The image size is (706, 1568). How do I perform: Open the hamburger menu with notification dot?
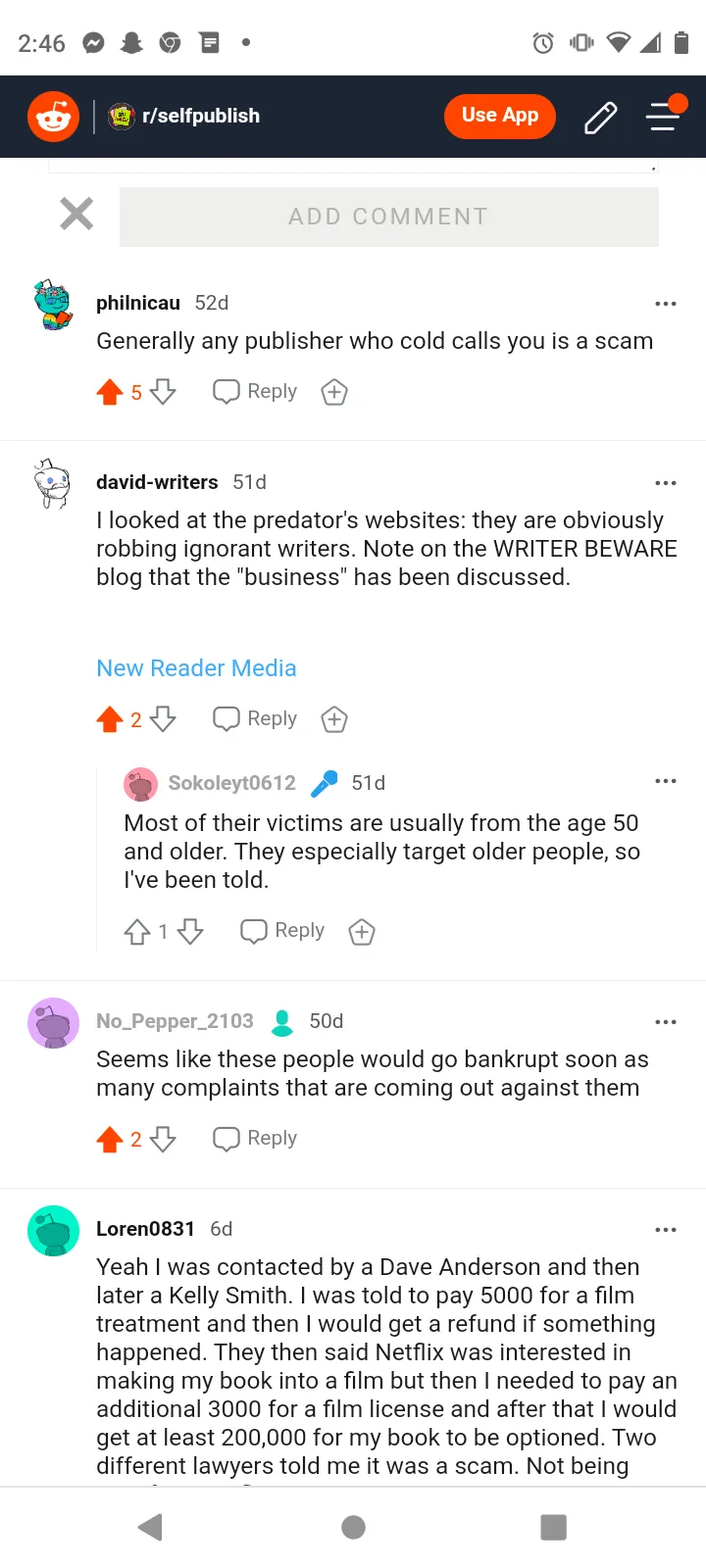tap(664, 116)
